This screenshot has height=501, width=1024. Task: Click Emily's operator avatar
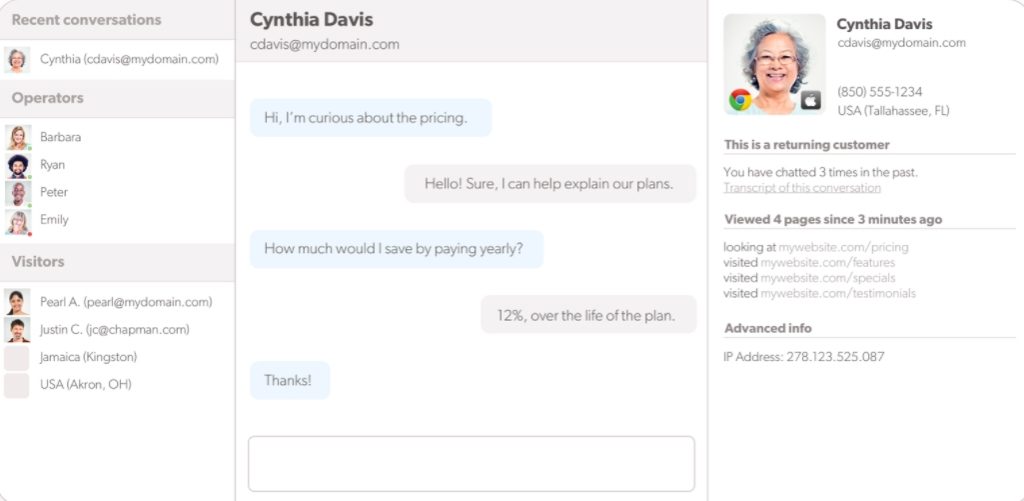point(17,220)
